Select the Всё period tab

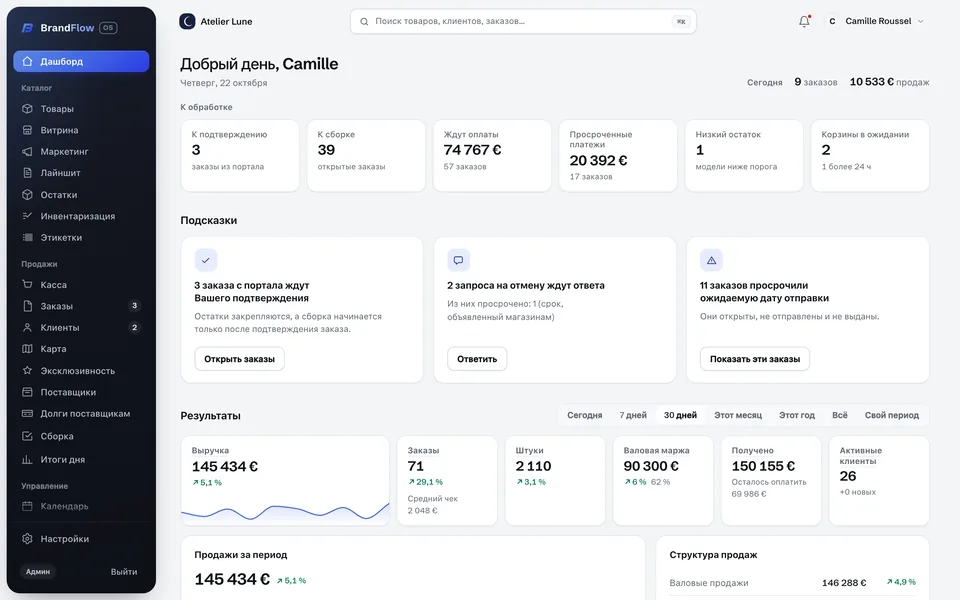840,415
